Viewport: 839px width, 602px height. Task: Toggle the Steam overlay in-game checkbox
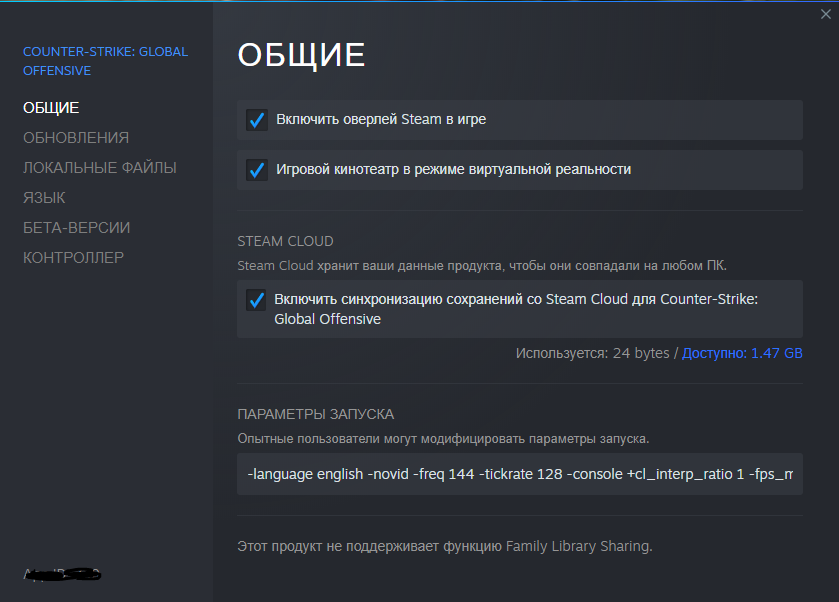(257, 120)
